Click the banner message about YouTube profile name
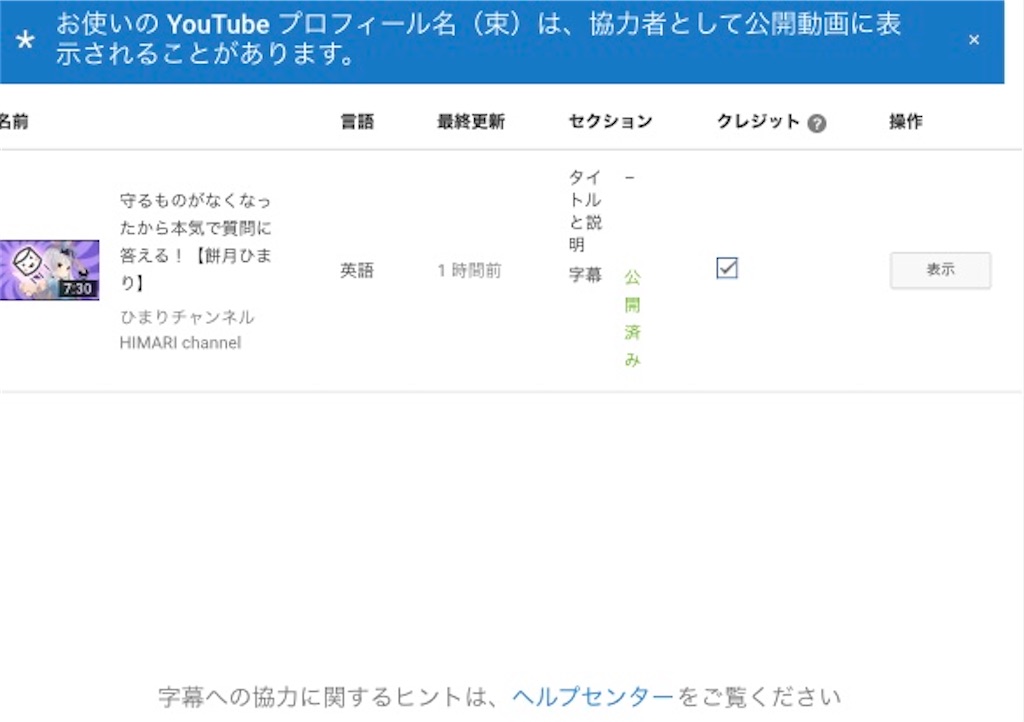 pos(478,39)
